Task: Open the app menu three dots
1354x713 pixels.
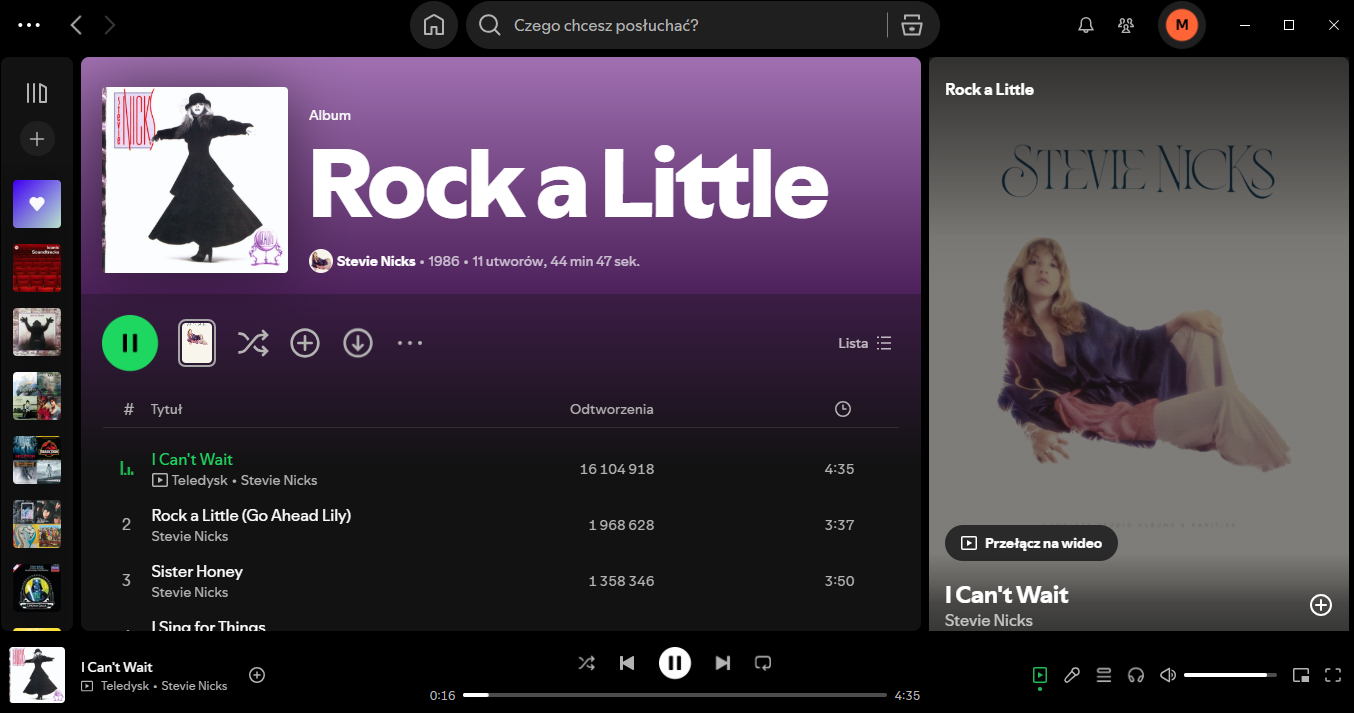Action: (x=29, y=26)
